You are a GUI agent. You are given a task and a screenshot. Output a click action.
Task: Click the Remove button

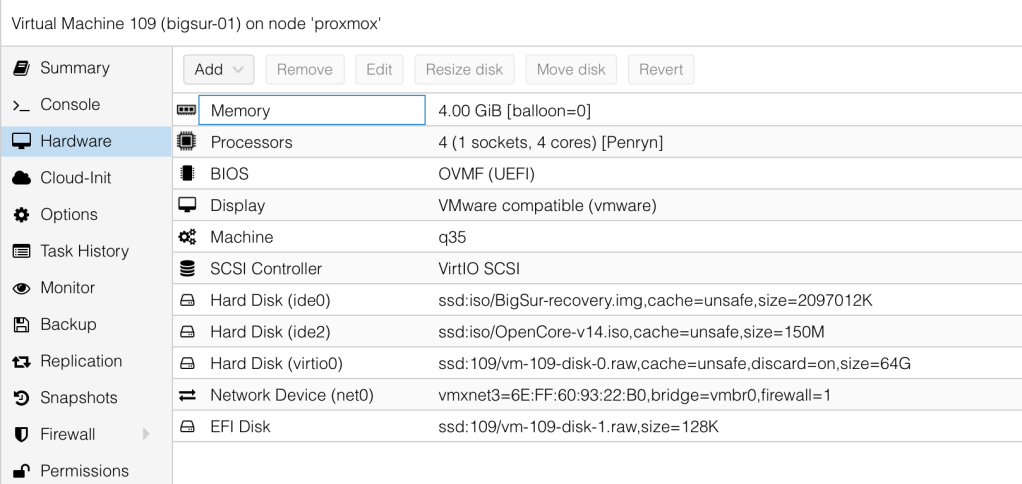(304, 69)
